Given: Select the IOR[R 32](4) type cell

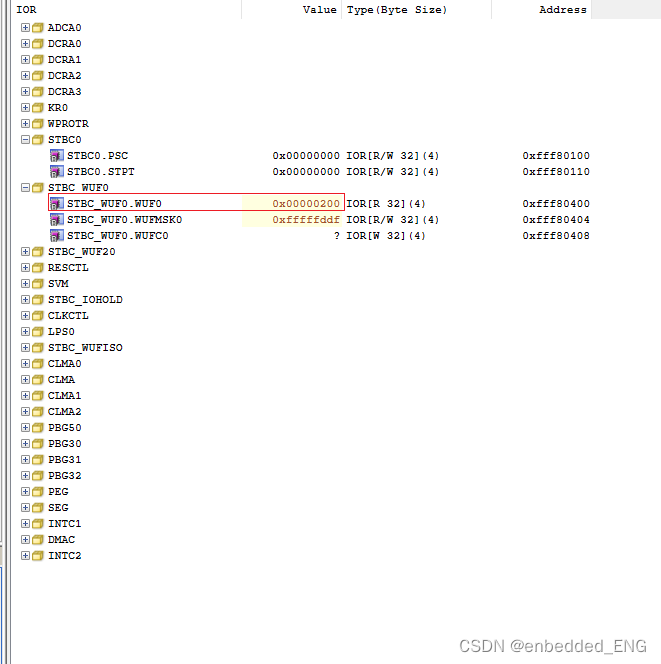Looking at the screenshot, I should [386, 204].
